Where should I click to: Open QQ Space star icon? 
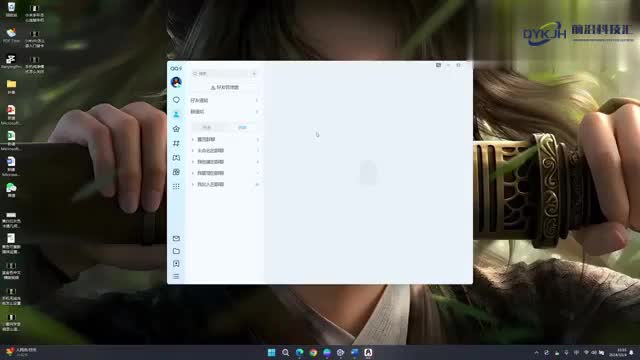(176, 129)
